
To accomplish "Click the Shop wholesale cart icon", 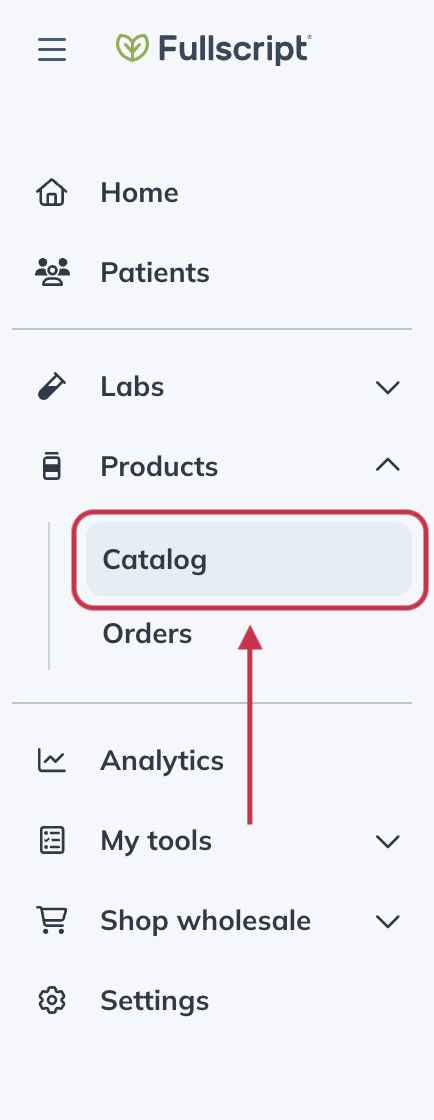I will point(51,920).
